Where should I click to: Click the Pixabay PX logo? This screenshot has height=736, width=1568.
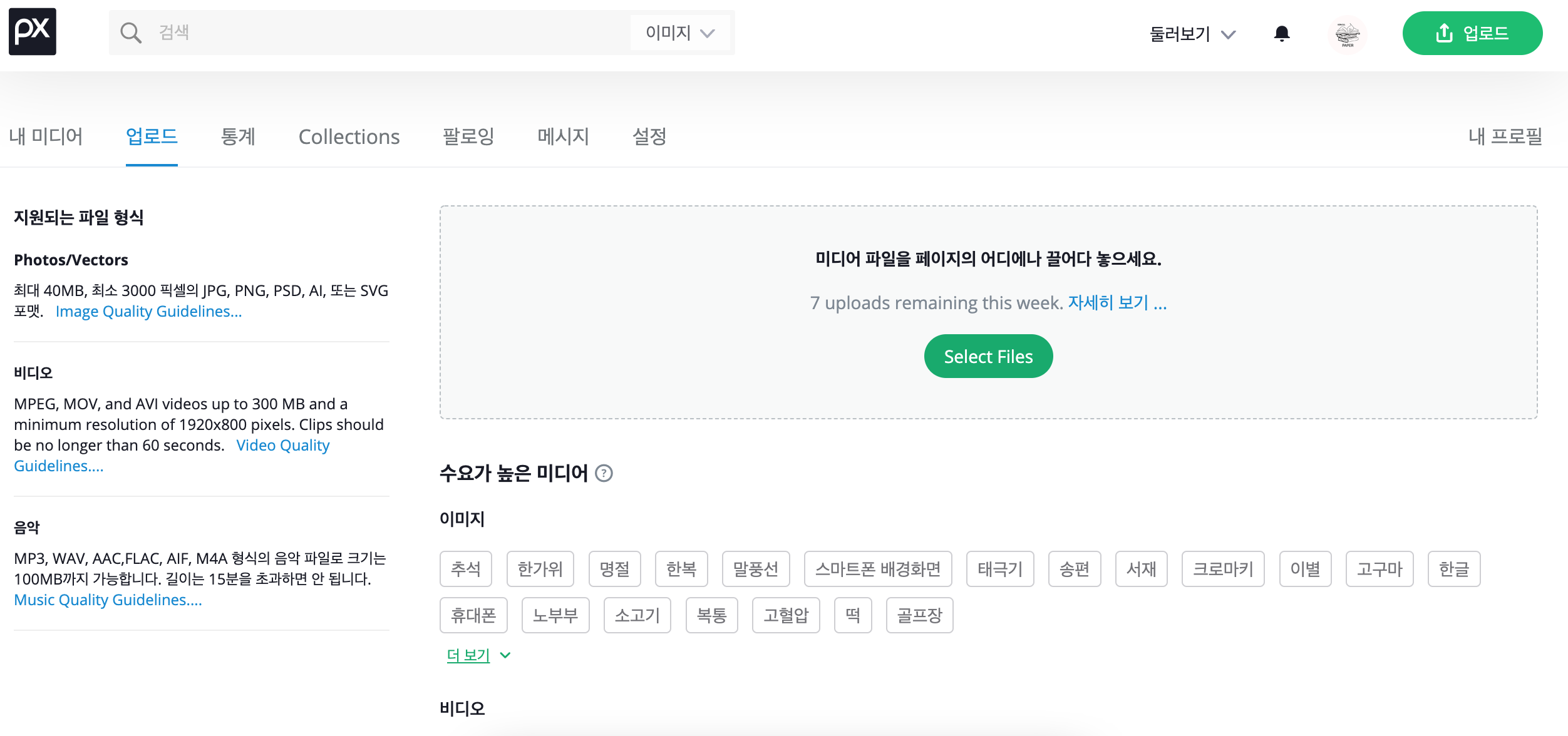pos(33,32)
